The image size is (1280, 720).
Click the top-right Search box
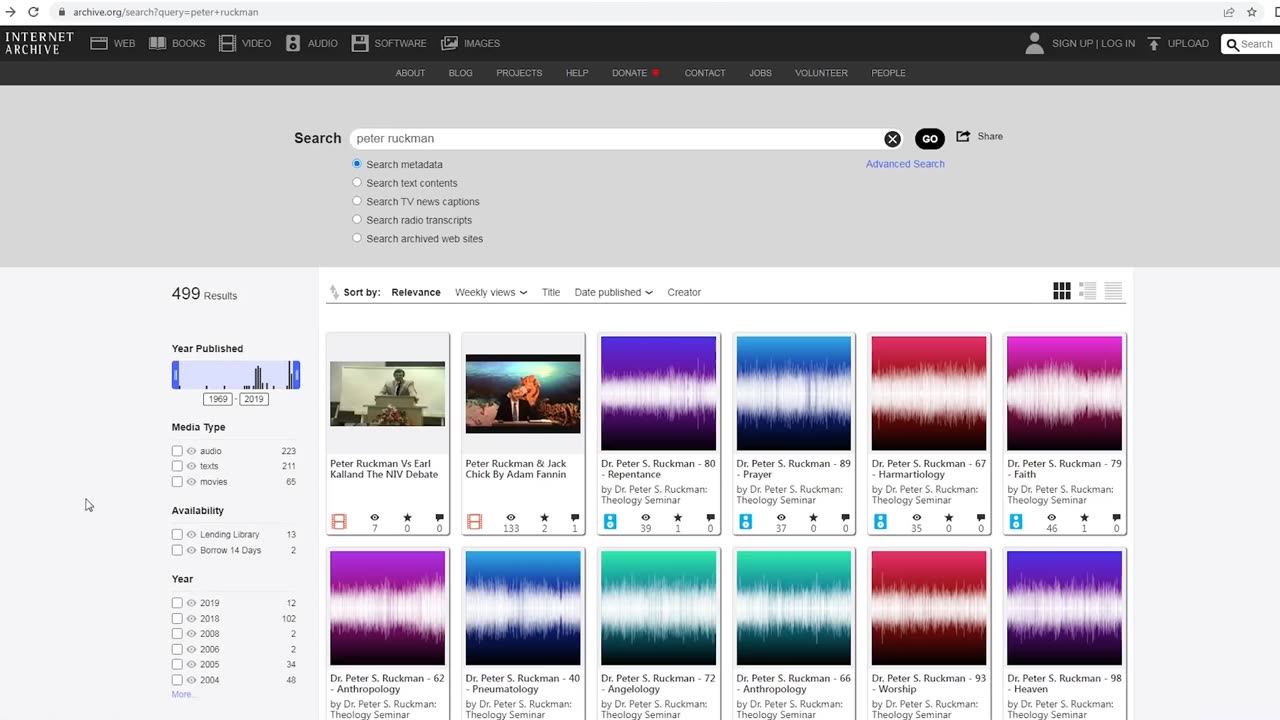pos(1251,43)
